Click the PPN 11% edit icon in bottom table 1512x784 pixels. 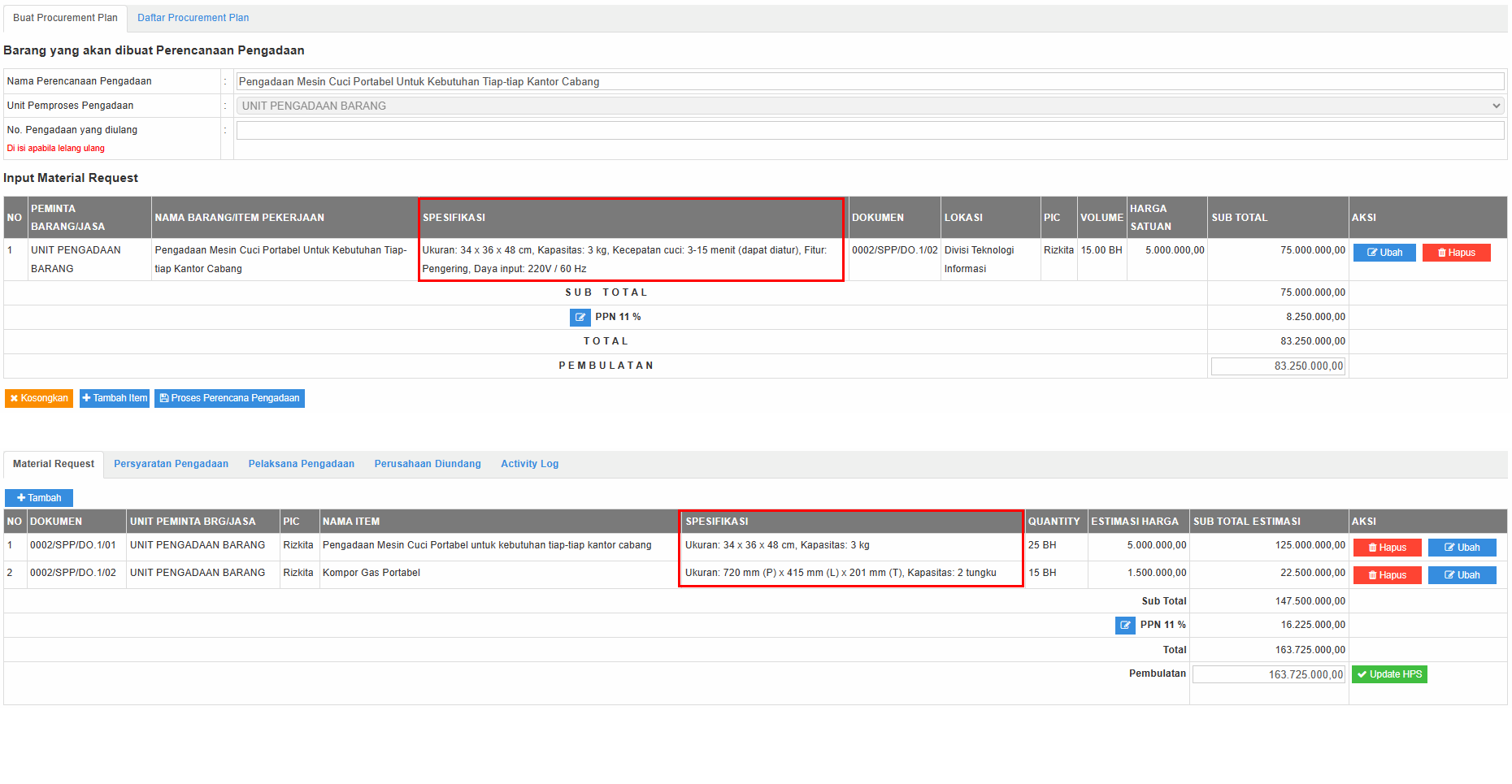click(1125, 626)
